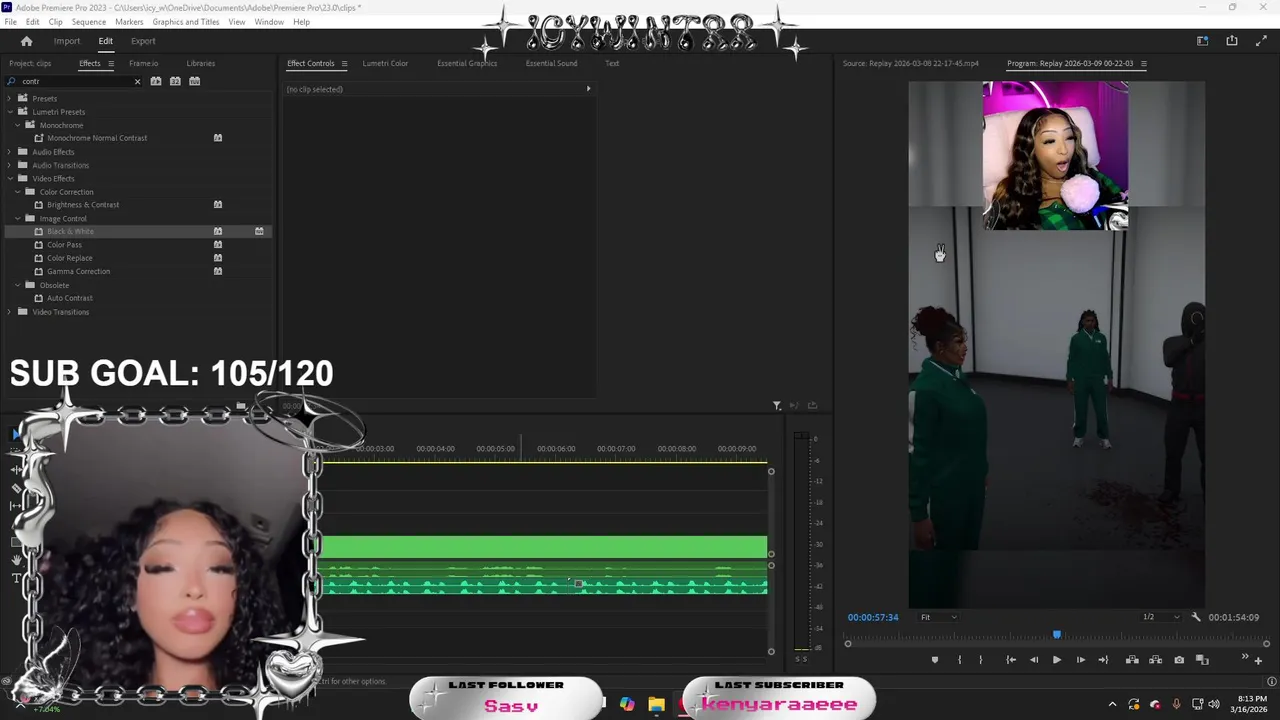Open the Window menu
Viewport: 1280px width, 720px height.
click(269, 22)
